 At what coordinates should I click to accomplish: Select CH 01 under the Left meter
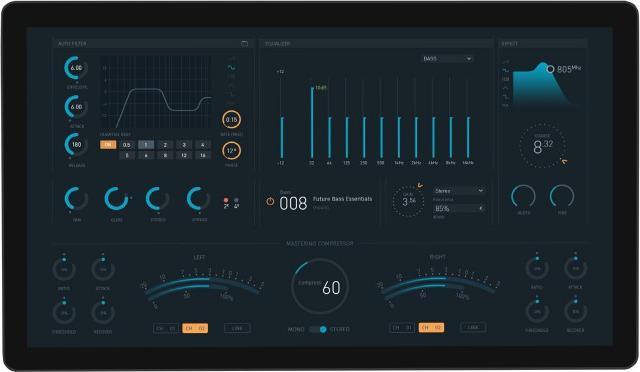click(165, 328)
